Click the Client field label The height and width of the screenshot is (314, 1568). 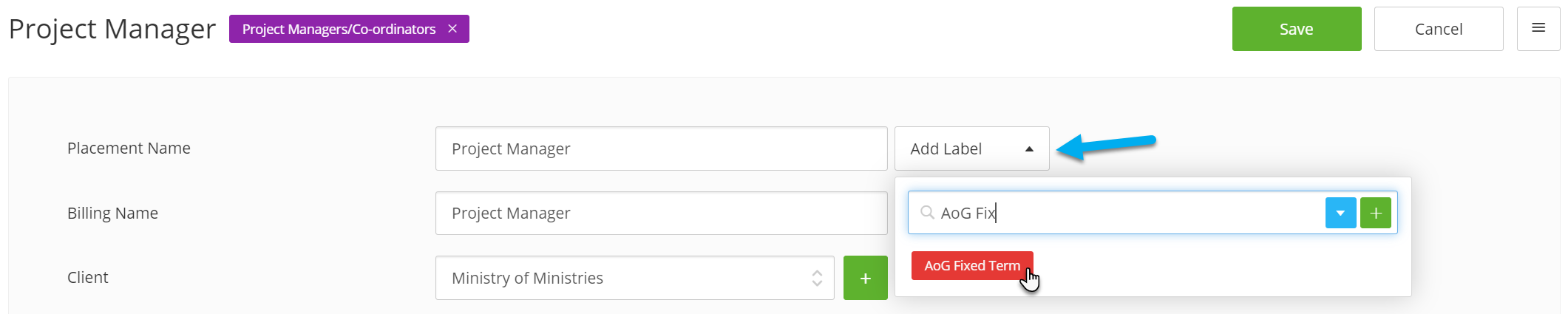(x=87, y=277)
